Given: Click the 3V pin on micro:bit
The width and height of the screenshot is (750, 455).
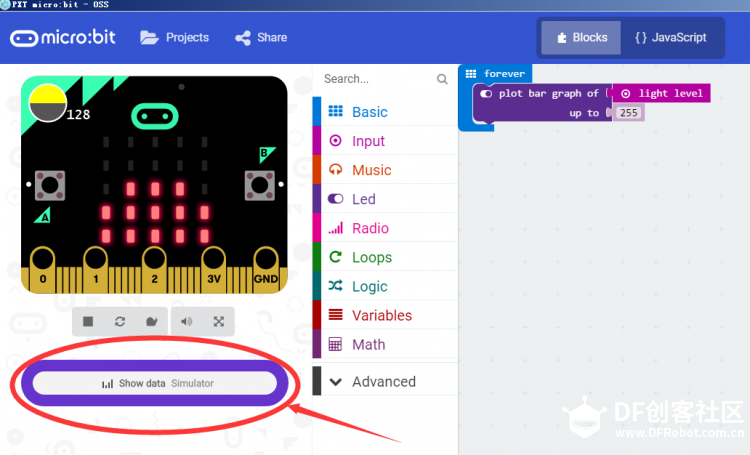Looking at the screenshot, I should (213, 269).
